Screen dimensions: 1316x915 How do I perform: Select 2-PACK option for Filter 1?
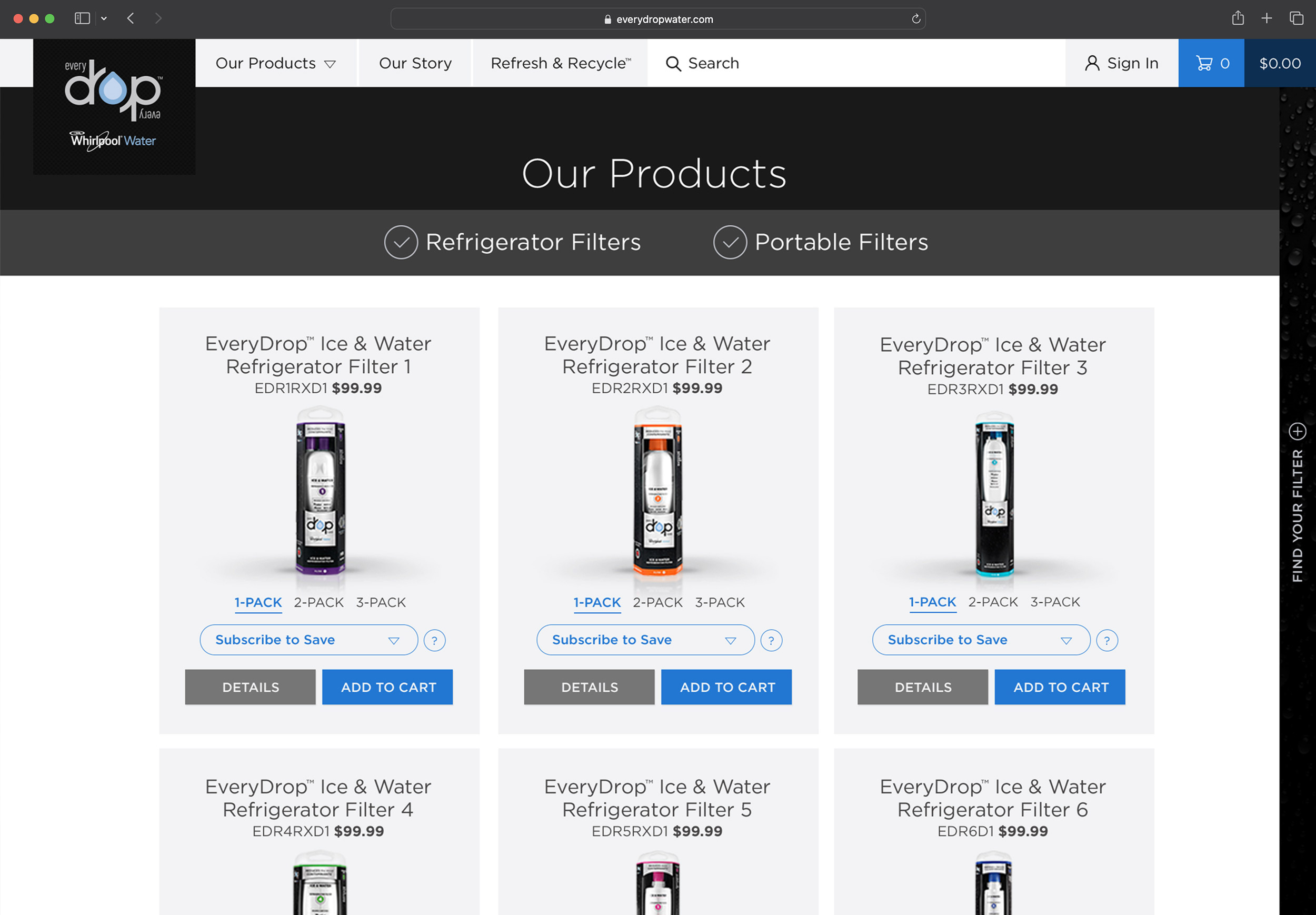click(x=318, y=603)
